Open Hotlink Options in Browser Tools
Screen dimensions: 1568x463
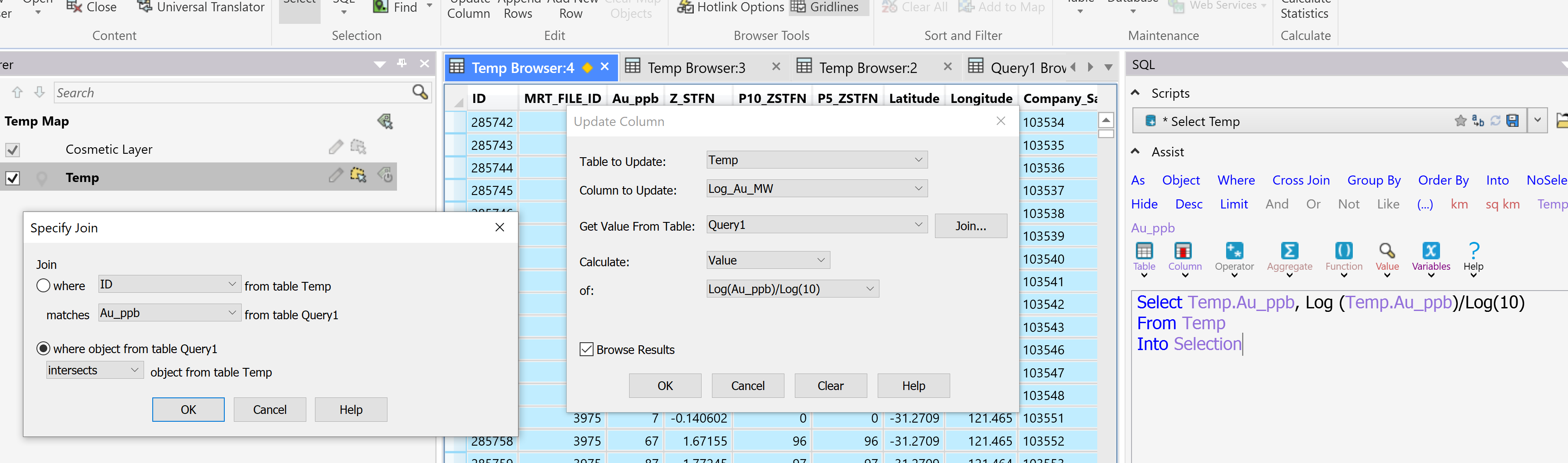coord(731,7)
